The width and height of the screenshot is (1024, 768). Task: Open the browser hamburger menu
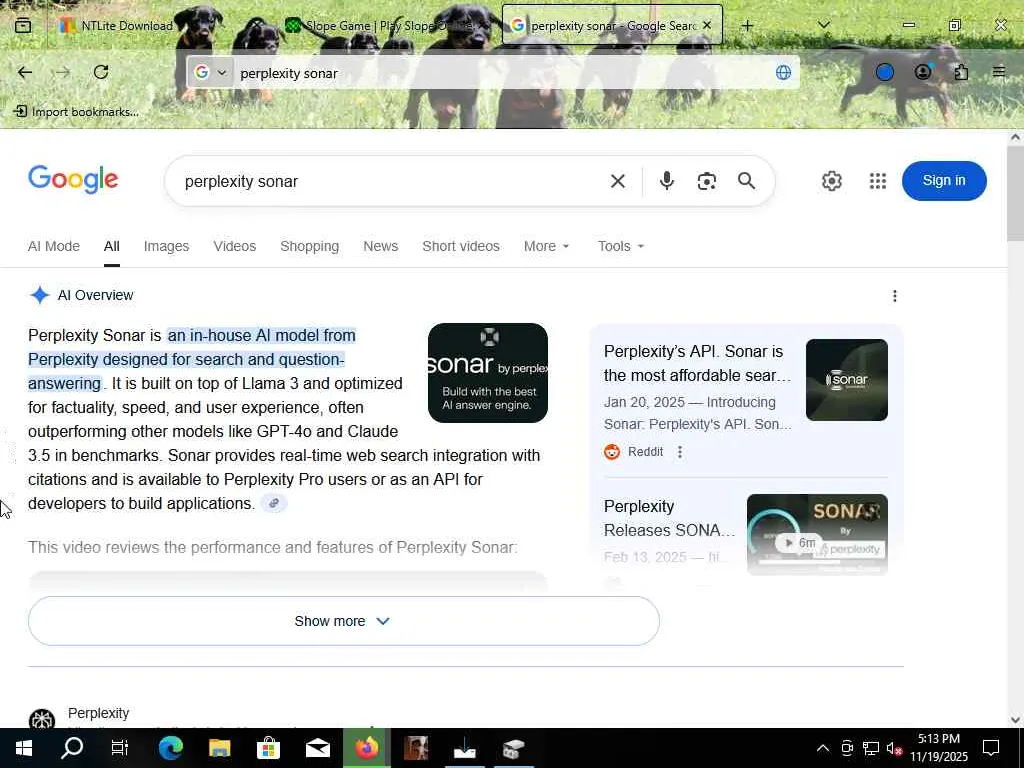999,72
